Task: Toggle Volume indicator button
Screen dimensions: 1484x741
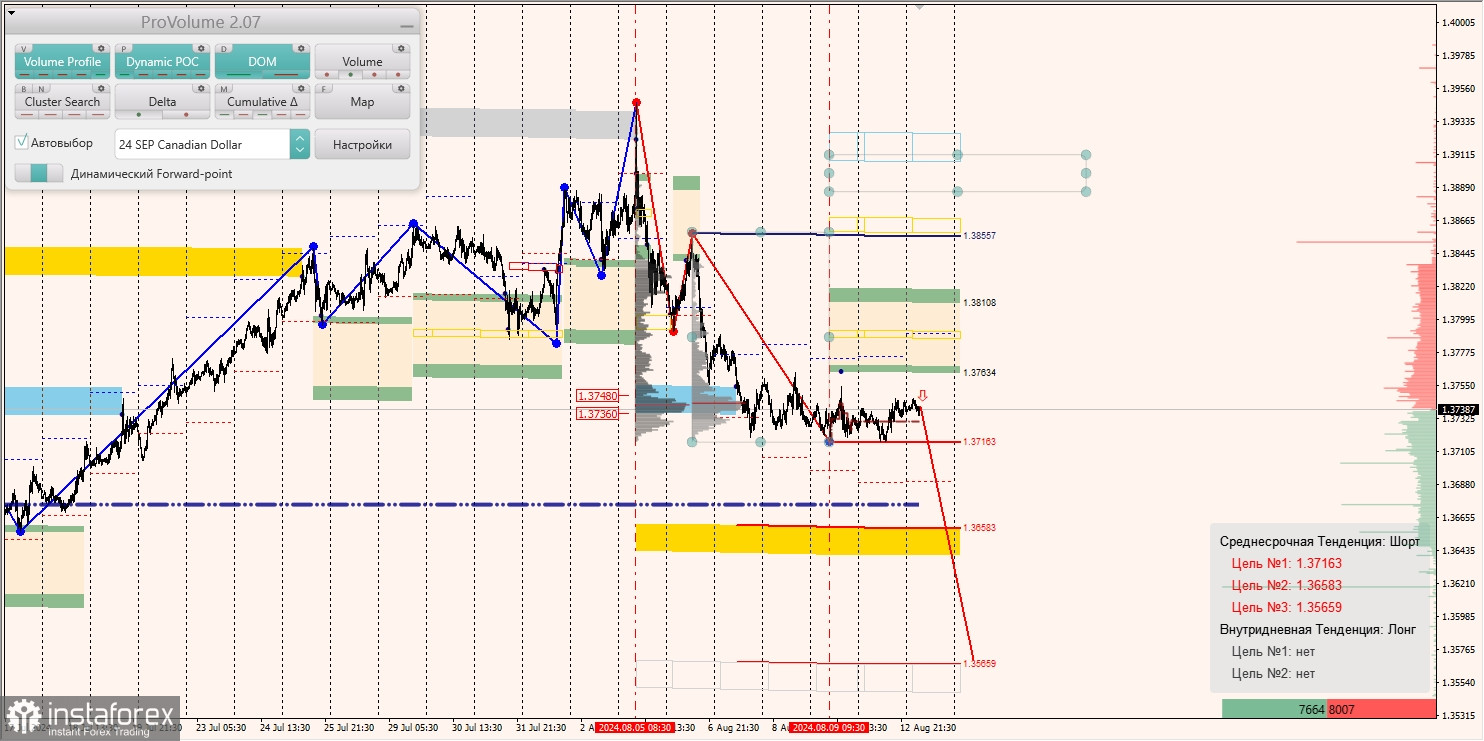Action: click(x=362, y=62)
